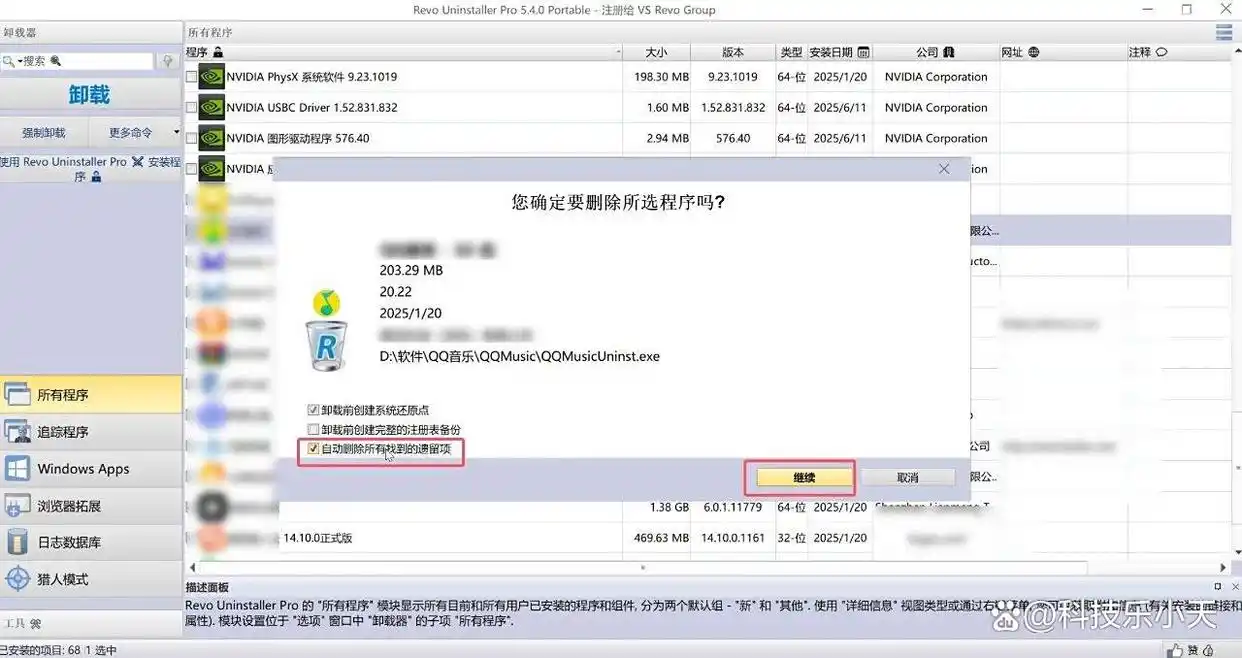Check the NVIDIA USBC Driver row checkbox
This screenshot has width=1242, height=658.
click(x=191, y=108)
